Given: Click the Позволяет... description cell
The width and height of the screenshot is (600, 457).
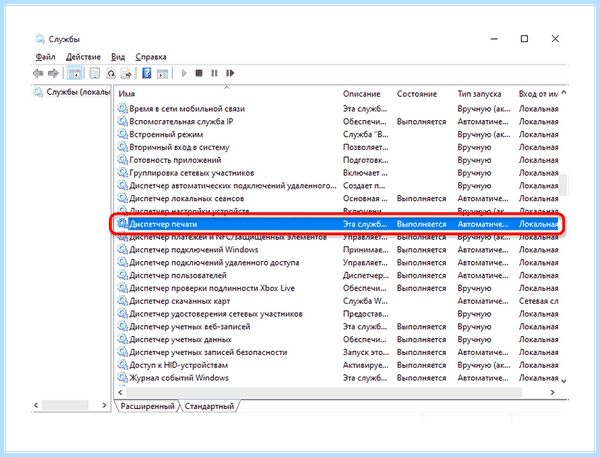Looking at the screenshot, I should pyautogui.click(x=365, y=147).
